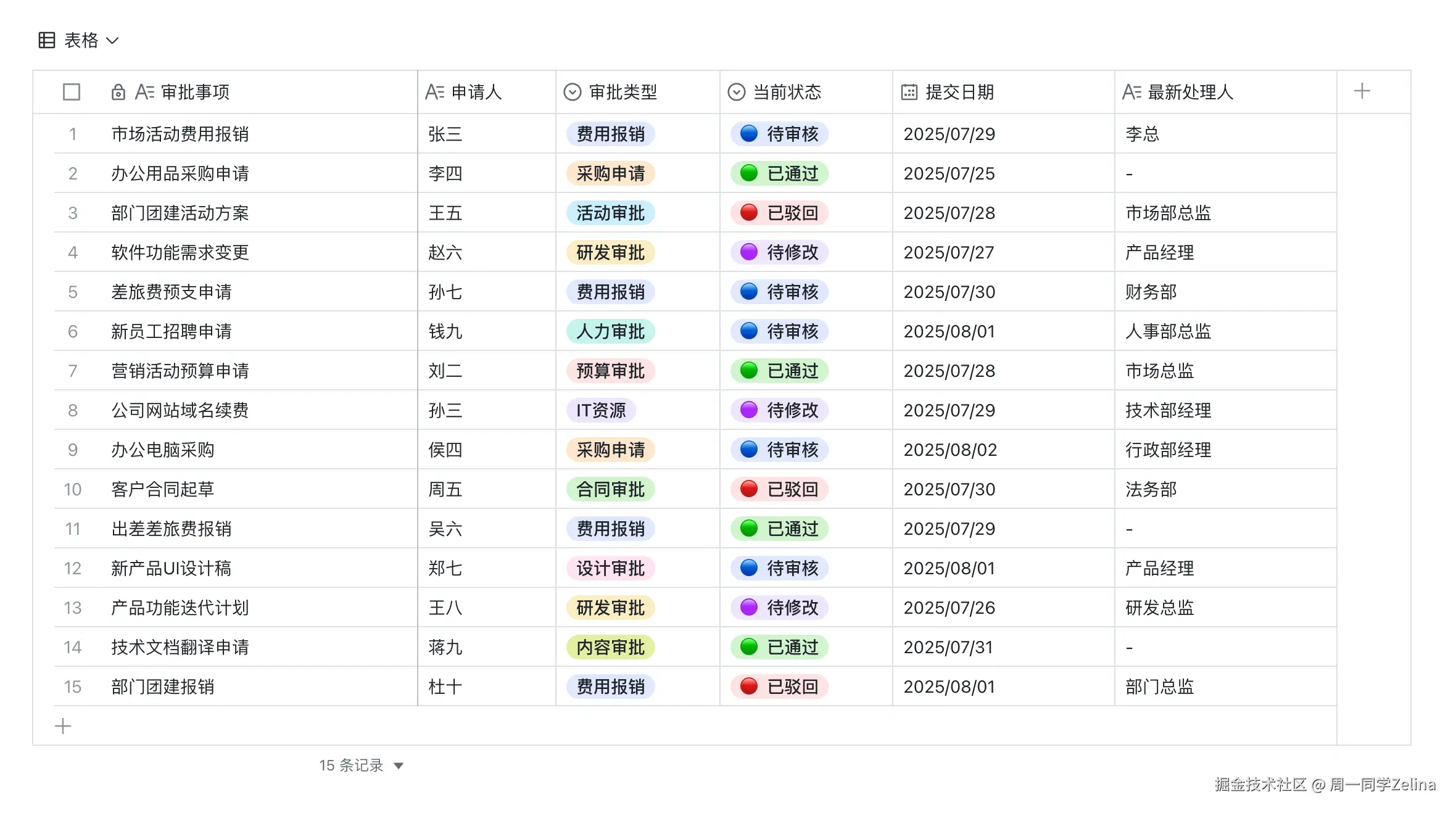Image resolution: width=1456 pixels, height=813 pixels.
Task: Add a new row with plus icon
Action: pos(63,726)
